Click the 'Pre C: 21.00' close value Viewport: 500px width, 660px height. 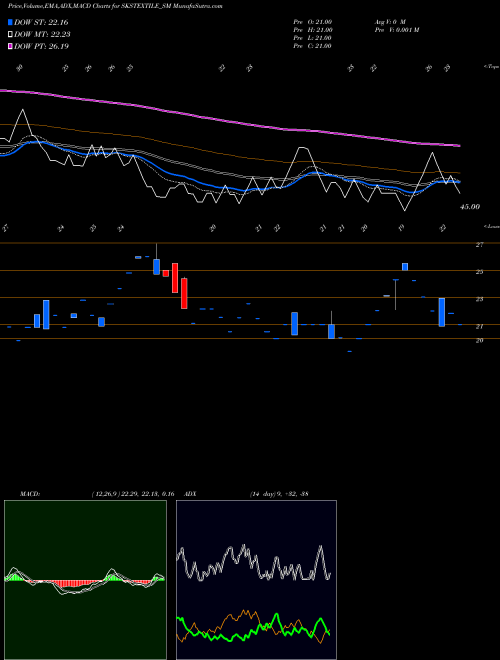[312, 46]
